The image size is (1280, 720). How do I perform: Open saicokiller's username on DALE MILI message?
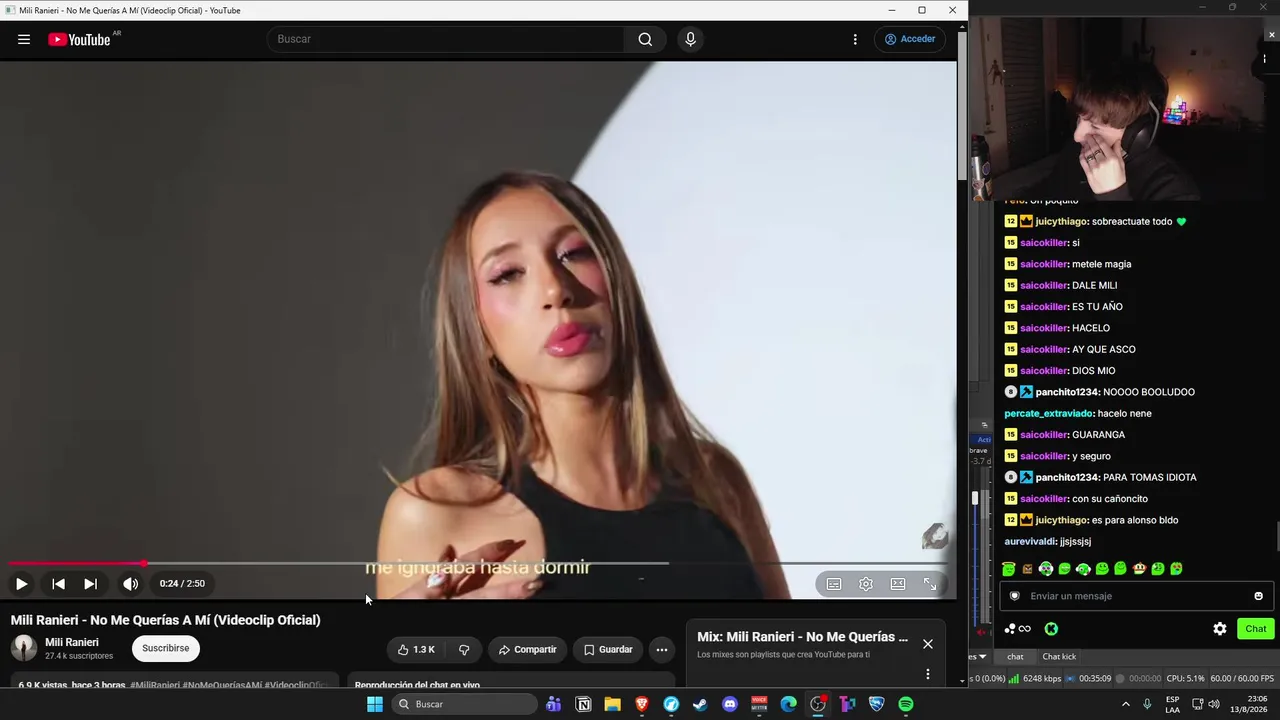[1044, 285]
